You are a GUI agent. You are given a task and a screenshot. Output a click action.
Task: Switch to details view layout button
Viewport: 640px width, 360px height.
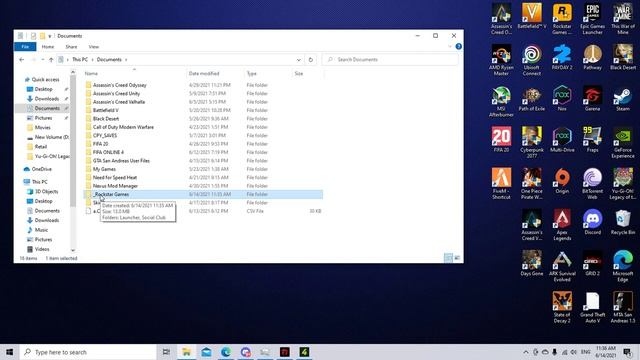[448, 258]
